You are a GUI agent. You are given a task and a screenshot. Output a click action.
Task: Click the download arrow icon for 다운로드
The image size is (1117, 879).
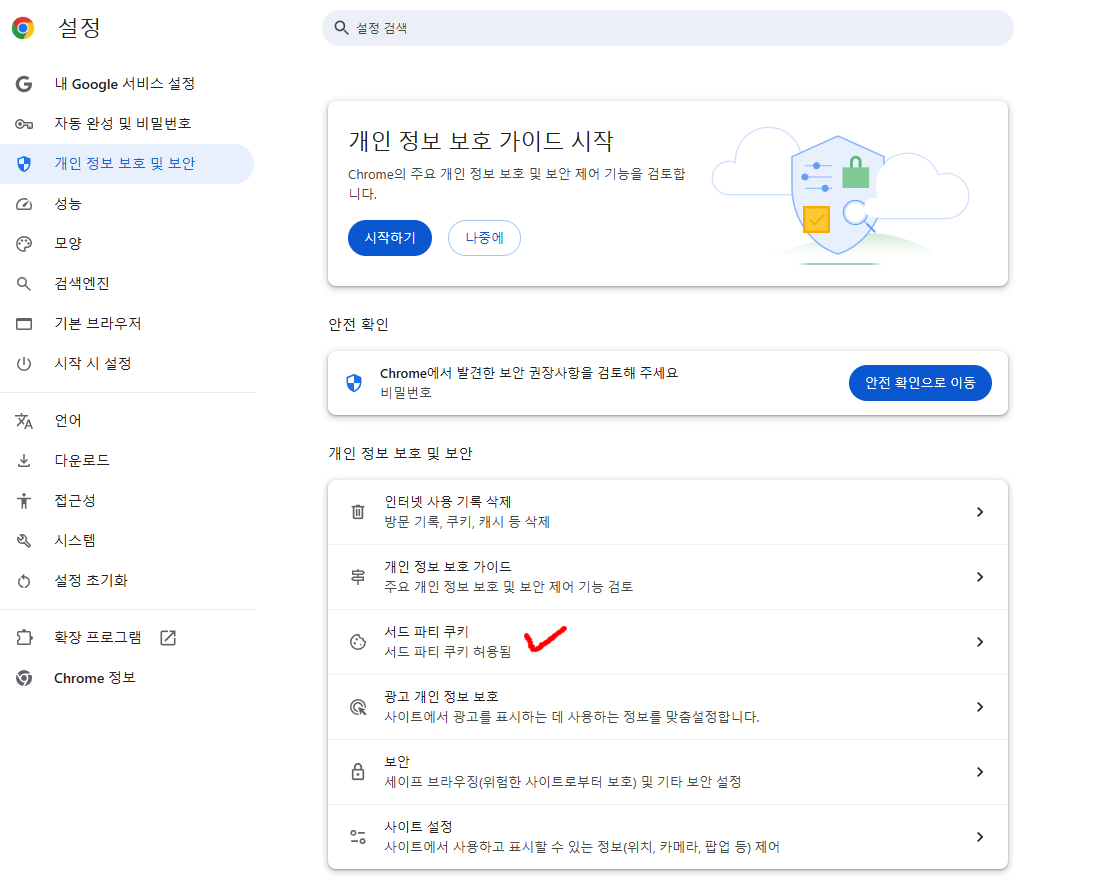pos(24,461)
